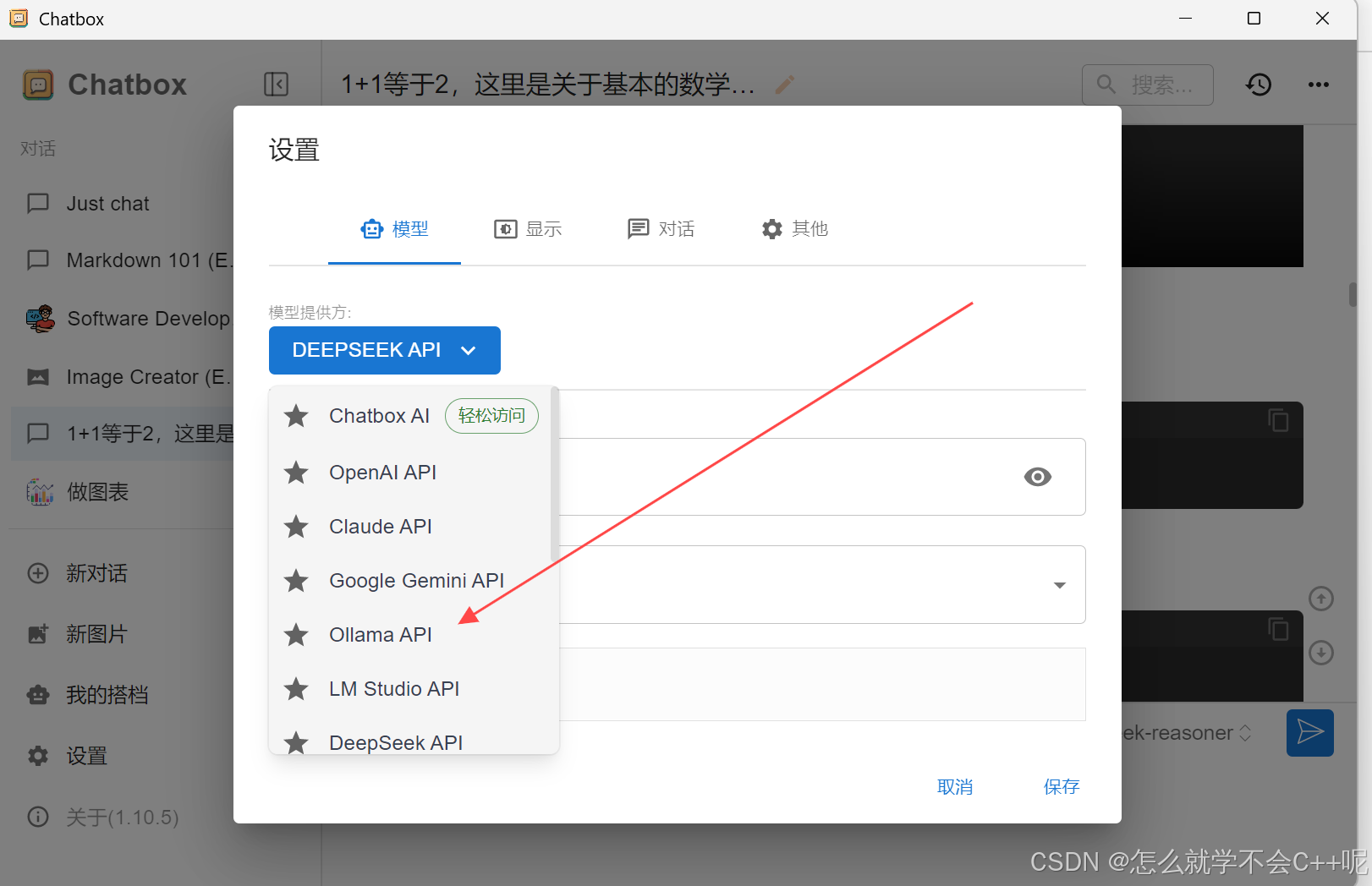Open Image Creator conversation
1372x886 pixels.
pos(123,377)
